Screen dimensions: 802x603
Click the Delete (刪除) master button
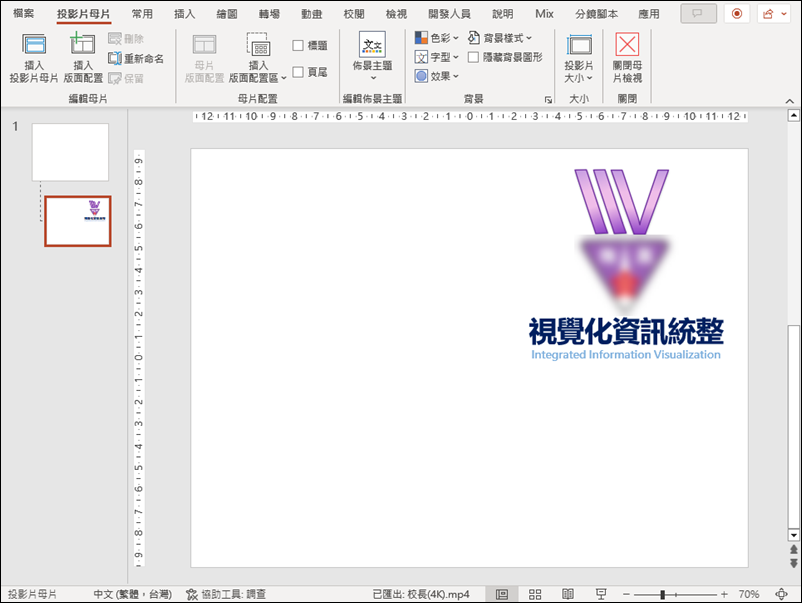pos(126,38)
